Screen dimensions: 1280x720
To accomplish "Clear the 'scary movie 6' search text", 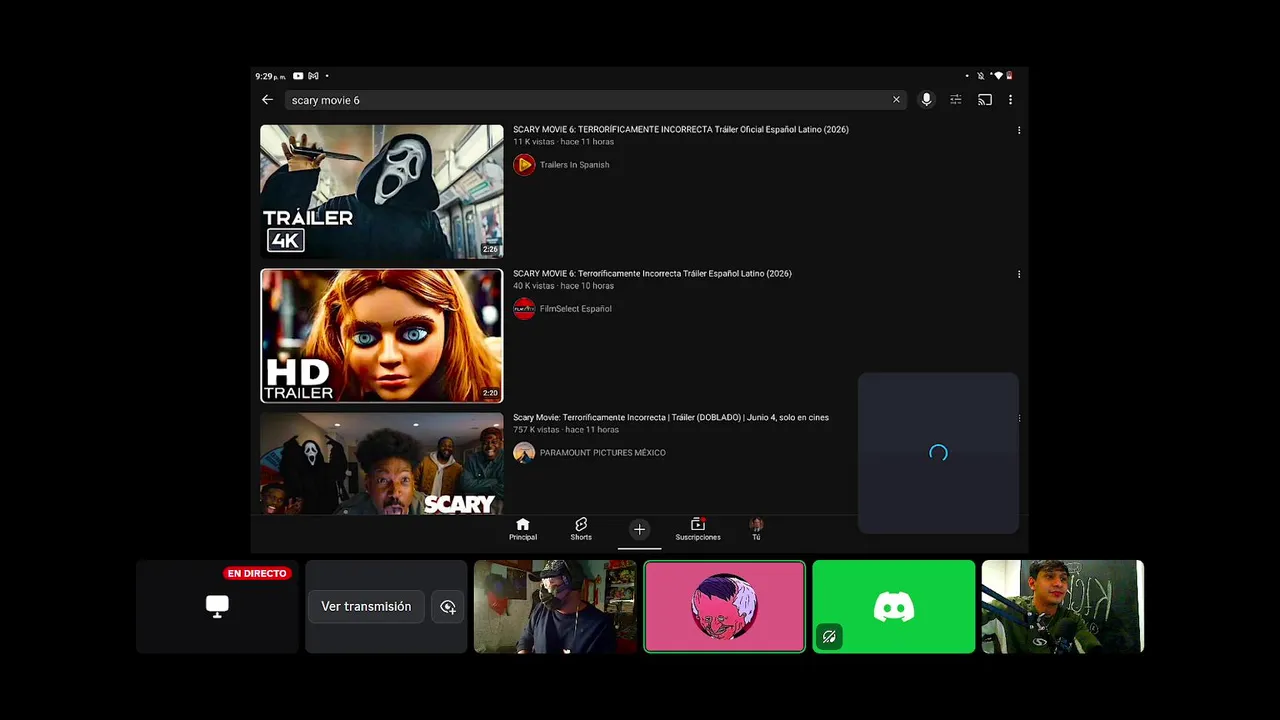I will click(896, 100).
